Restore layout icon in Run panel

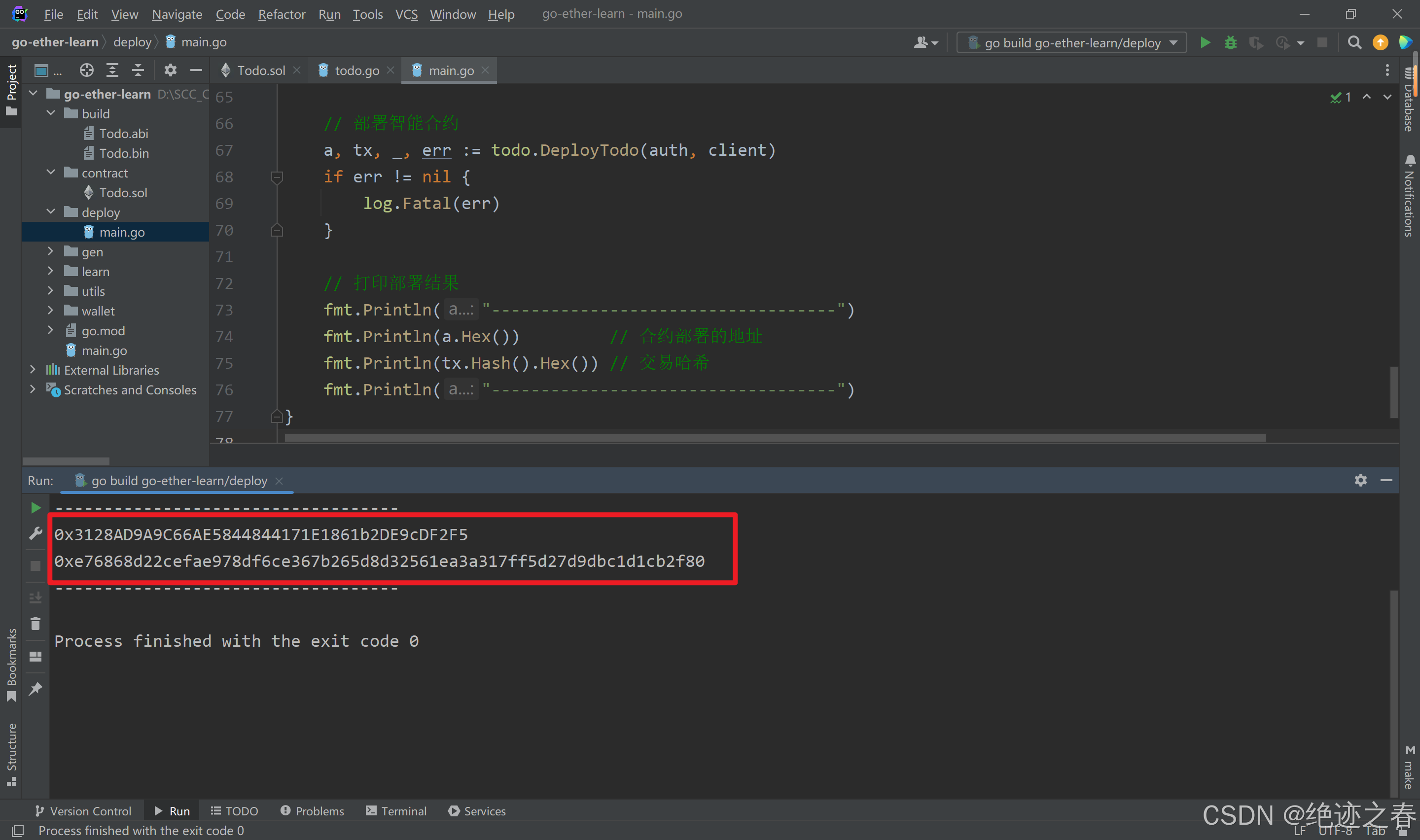[x=35, y=657]
